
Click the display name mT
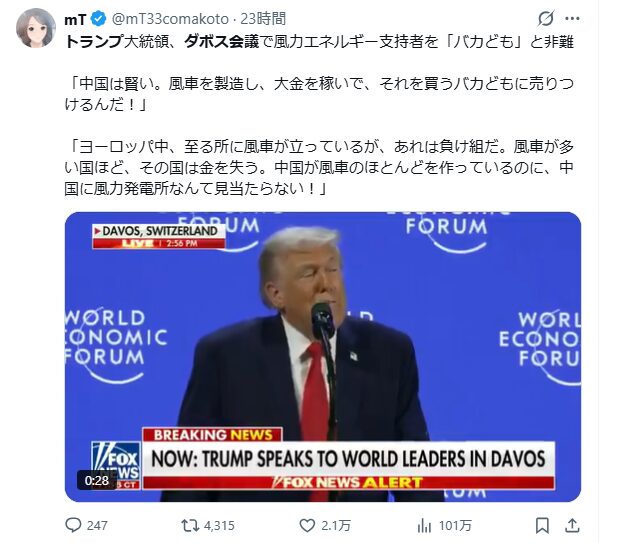click(75, 19)
